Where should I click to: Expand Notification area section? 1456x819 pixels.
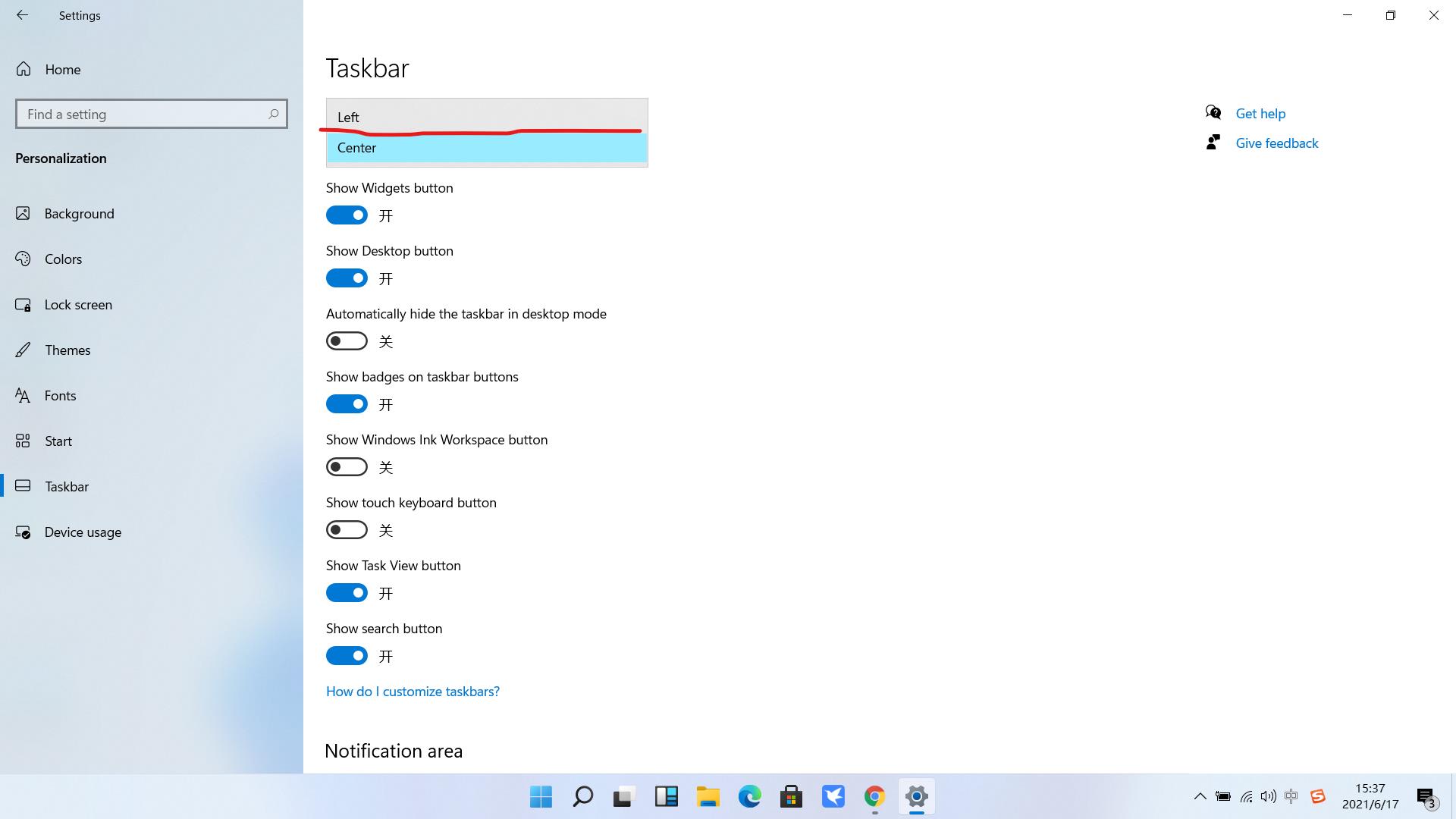coord(394,751)
